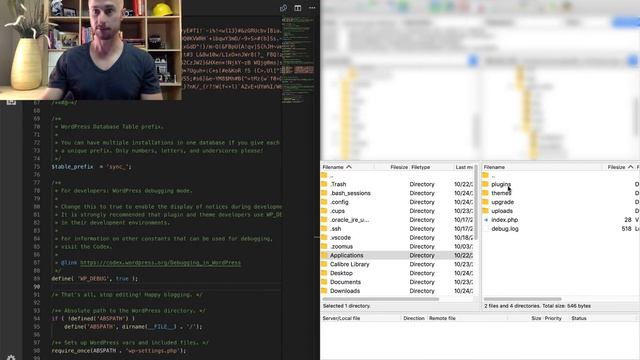Click the .Trash folder icon
Screen dimensions: 640x360
324,184
